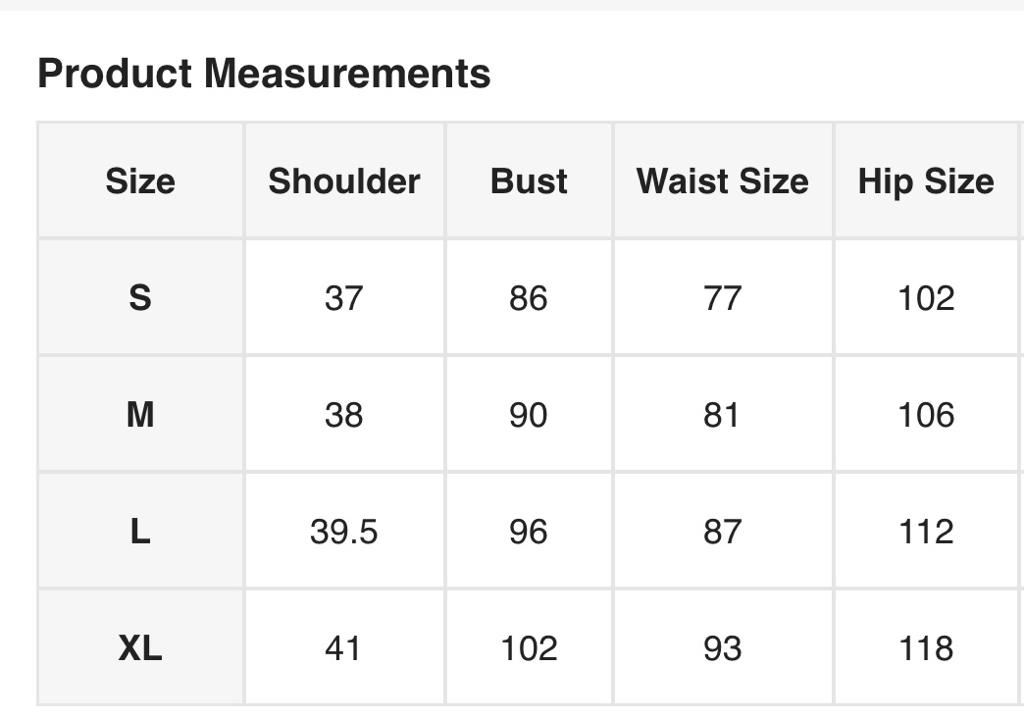Select the bust value 86 for size S
1024x718 pixels.
(x=528, y=298)
